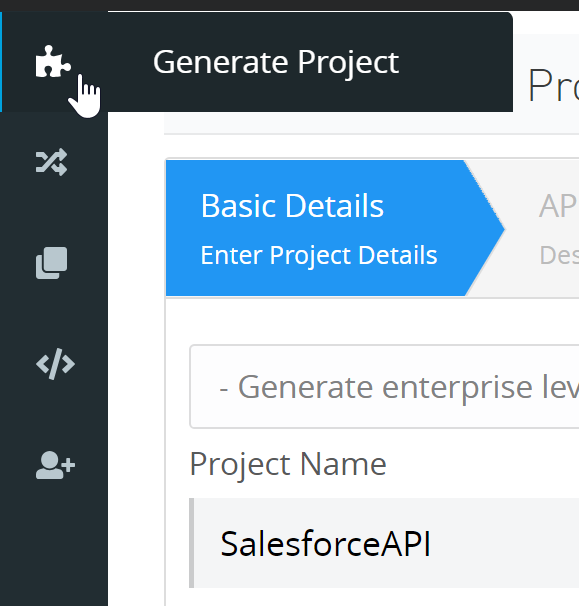579x606 pixels.
Task: Select the stacked copies sidebar icon
Action: pos(51,263)
